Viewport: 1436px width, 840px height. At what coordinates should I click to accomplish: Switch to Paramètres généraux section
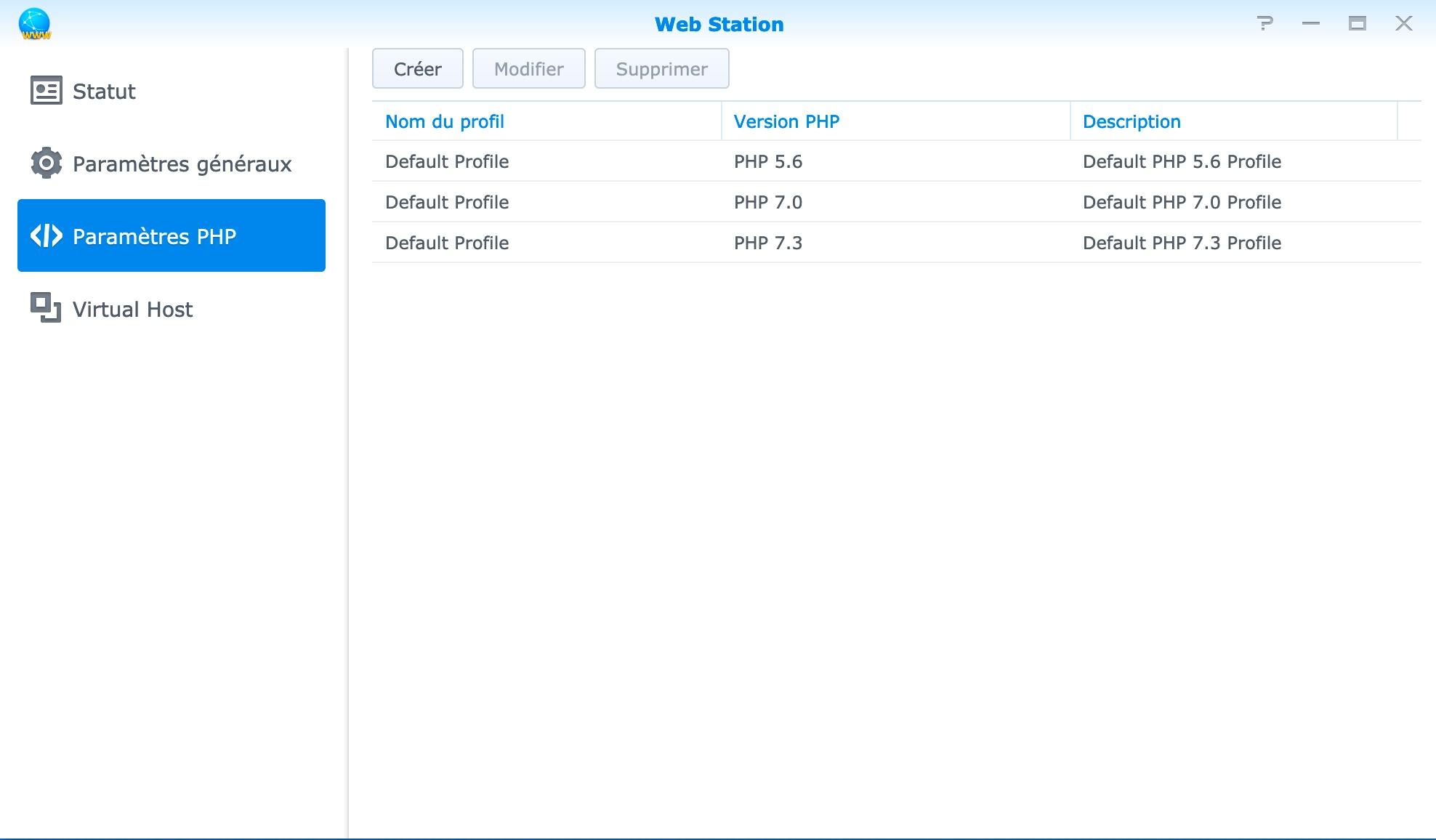pos(182,164)
